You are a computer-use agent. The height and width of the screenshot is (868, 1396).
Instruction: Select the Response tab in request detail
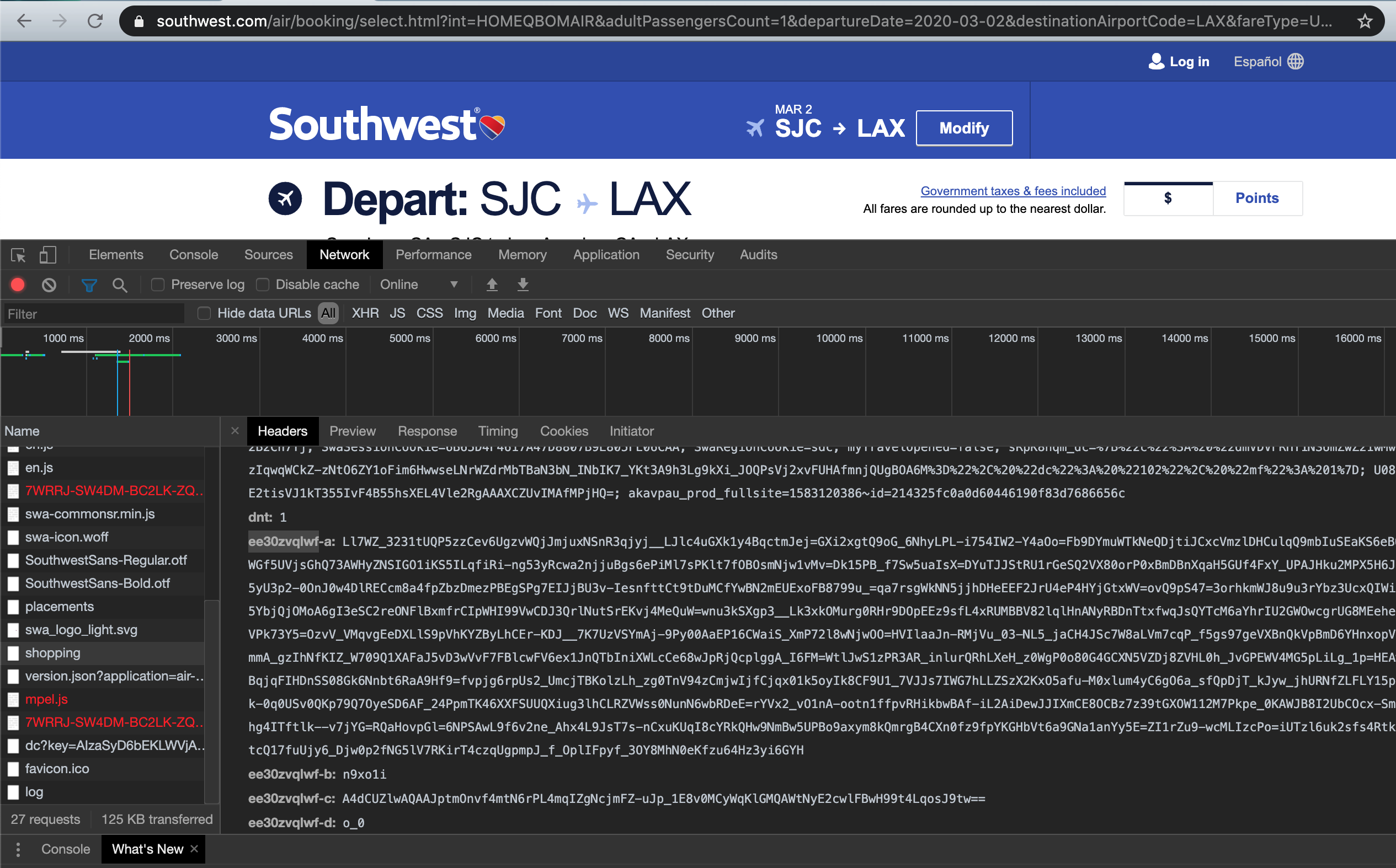(425, 431)
